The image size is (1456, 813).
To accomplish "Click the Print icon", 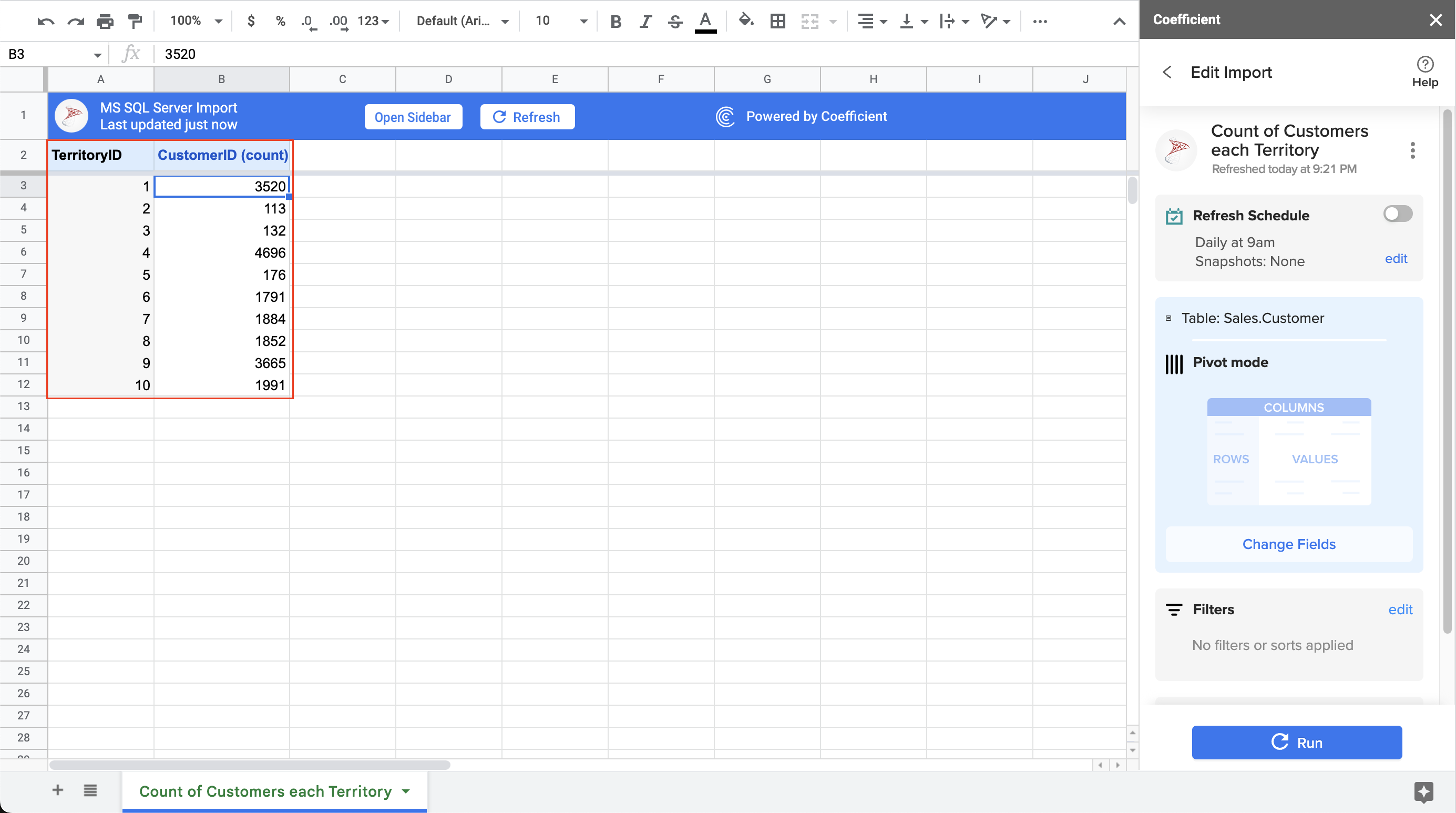I will coord(105,21).
